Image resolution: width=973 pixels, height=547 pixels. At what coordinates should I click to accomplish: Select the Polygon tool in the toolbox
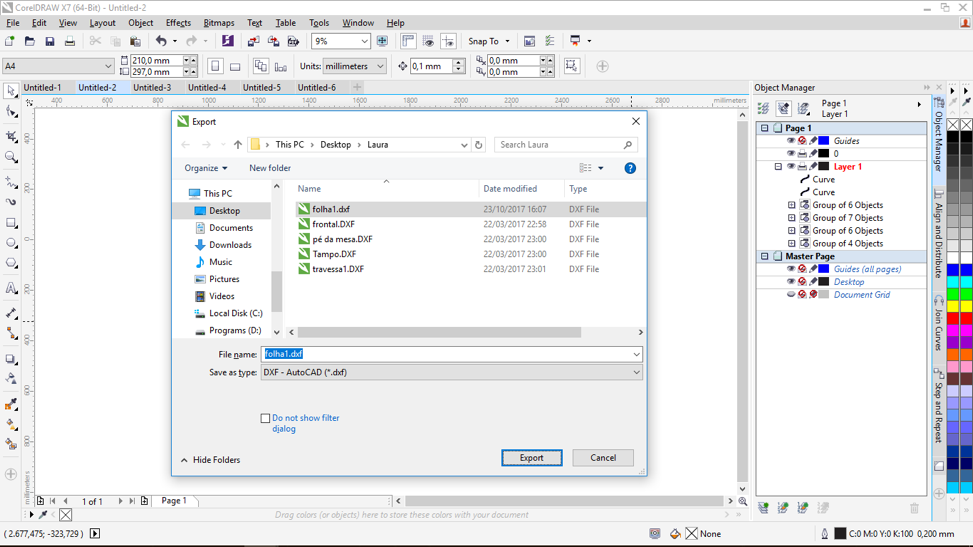(11, 263)
